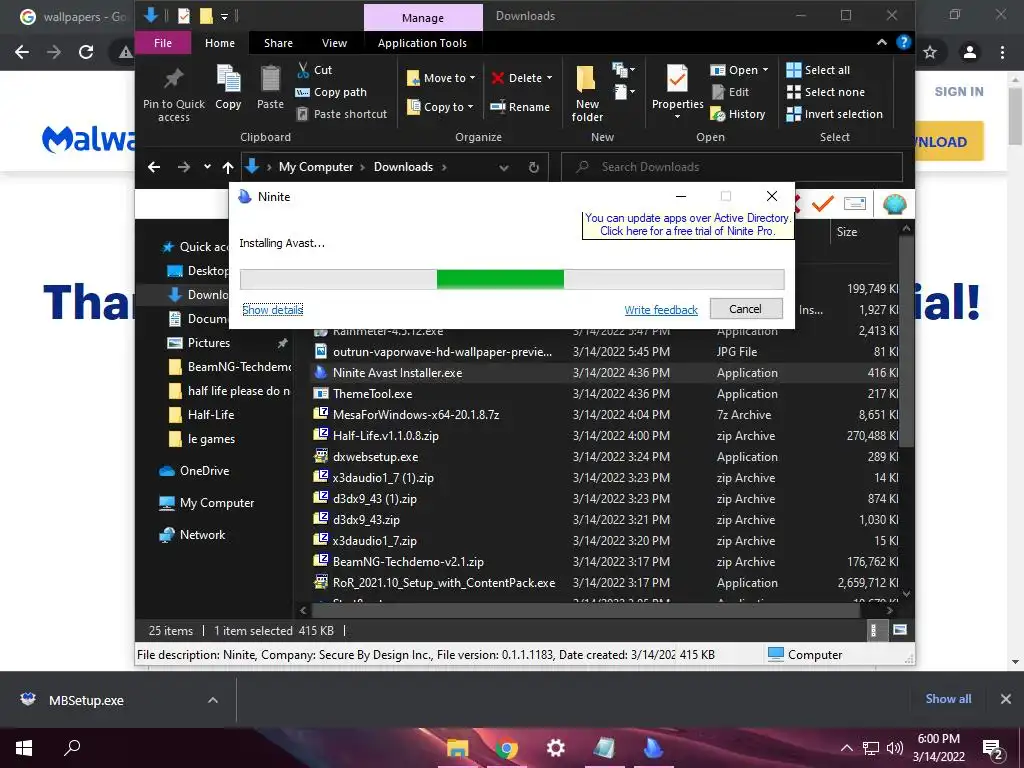Select Network in navigation pane
Image resolution: width=1024 pixels, height=768 pixels.
coord(202,535)
